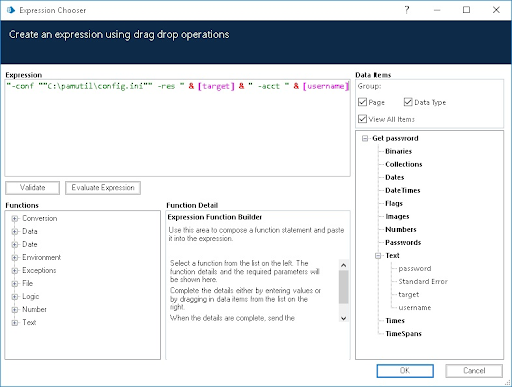Select the Binaries data item group

[x=398, y=151]
